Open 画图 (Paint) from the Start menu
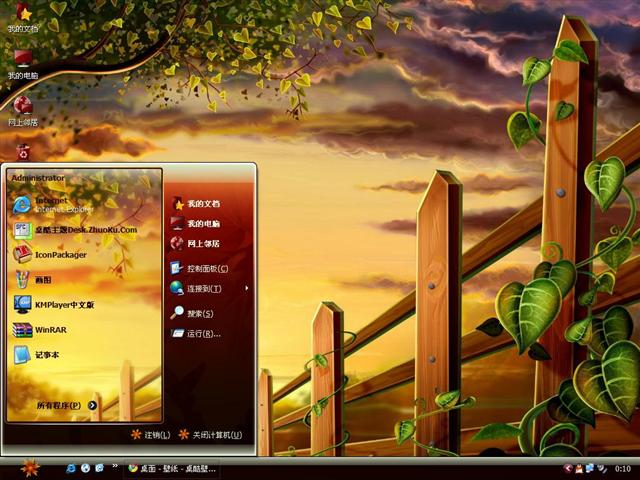The height and width of the screenshot is (480, 640). [x=33, y=280]
